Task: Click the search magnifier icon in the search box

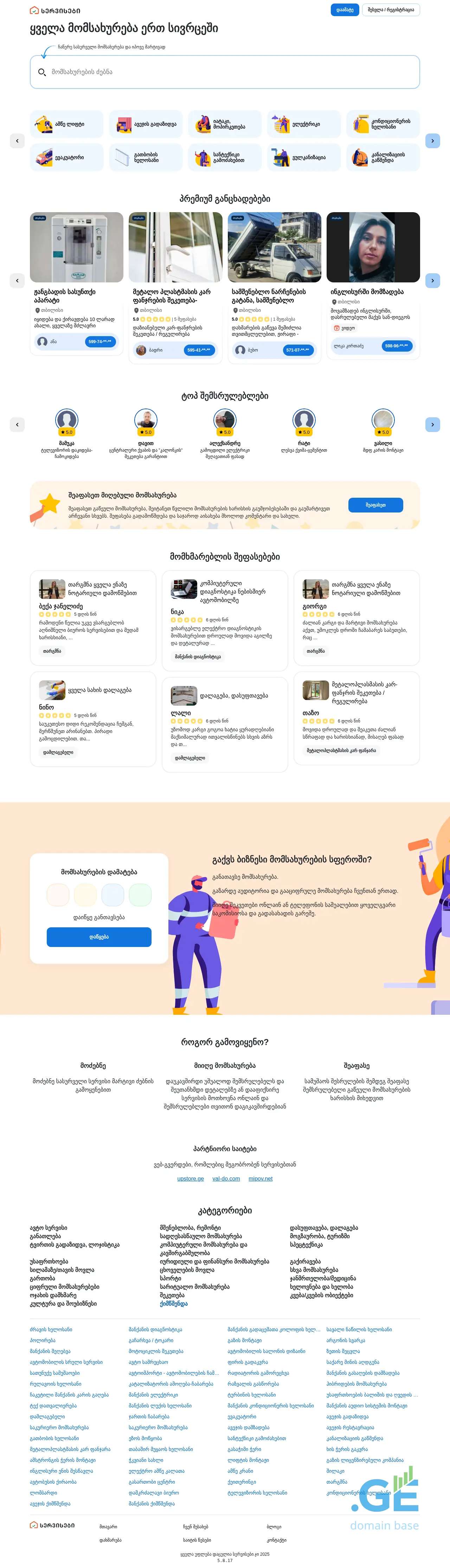Action: tap(42, 72)
